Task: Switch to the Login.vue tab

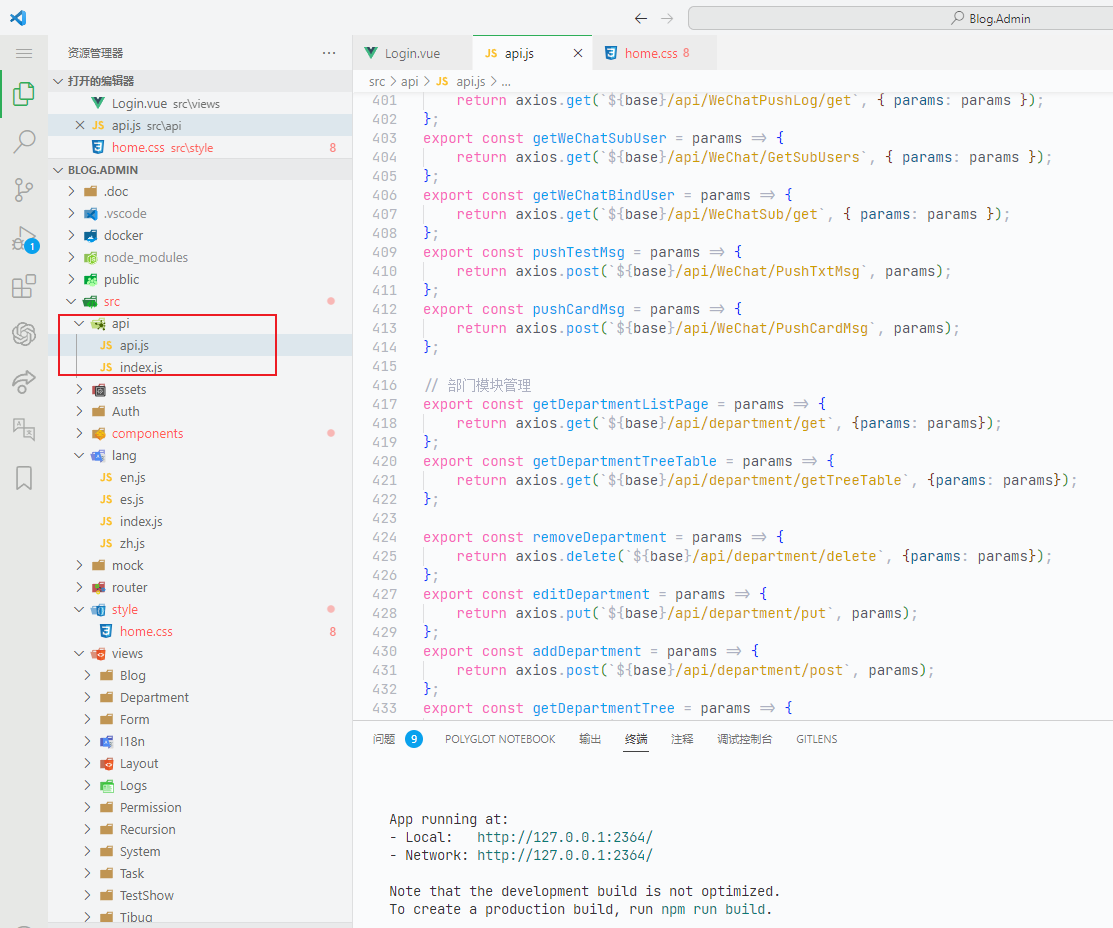Action: [x=412, y=53]
